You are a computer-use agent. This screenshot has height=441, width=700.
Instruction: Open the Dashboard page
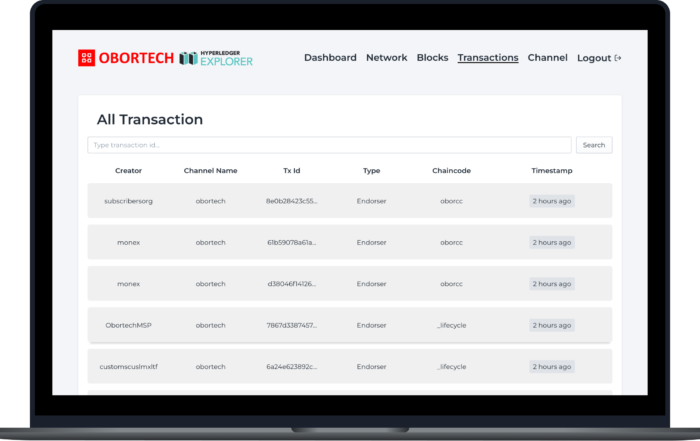click(x=330, y=58)
